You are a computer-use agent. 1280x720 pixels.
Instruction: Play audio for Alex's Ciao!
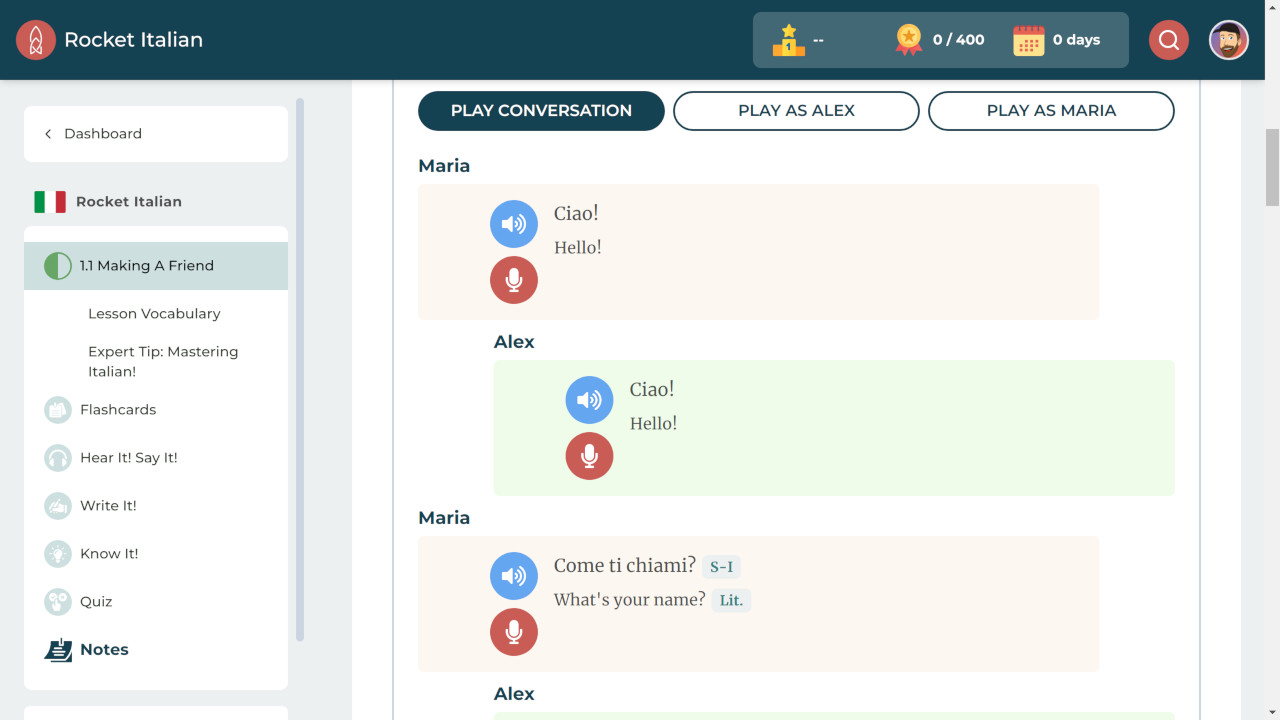click(589, 400)
